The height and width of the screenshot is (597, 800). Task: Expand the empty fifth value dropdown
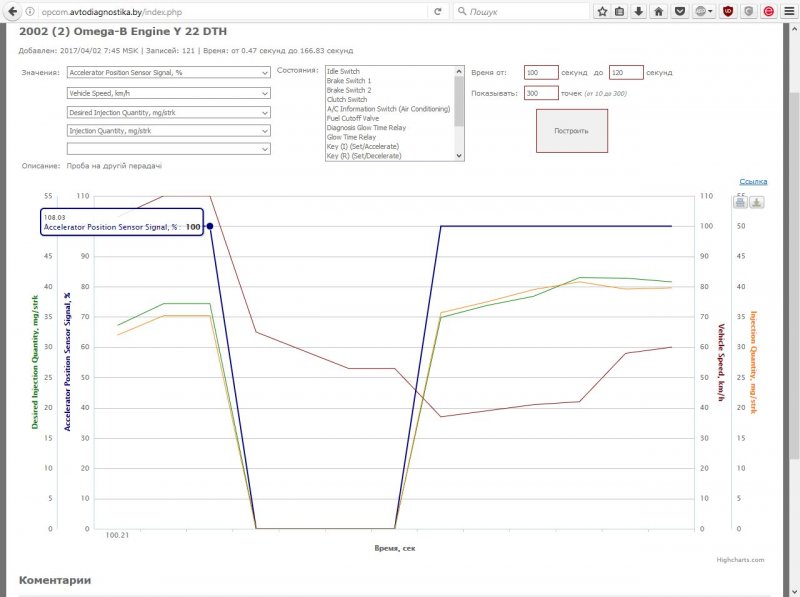168,148
